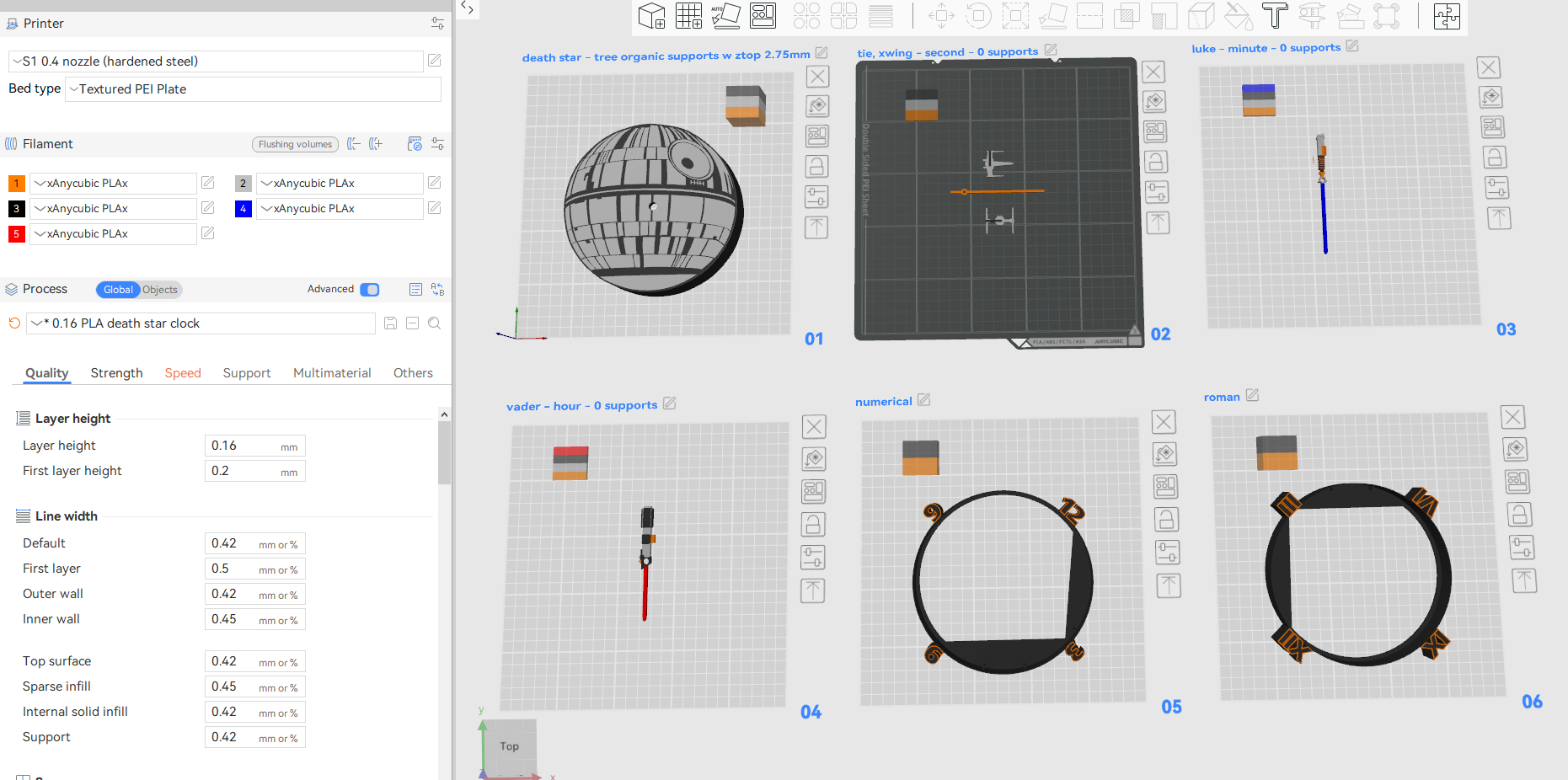Toggle the lock on plate 02
The height and width of the screenshot is (780, 1568).
pos(1156,162)
